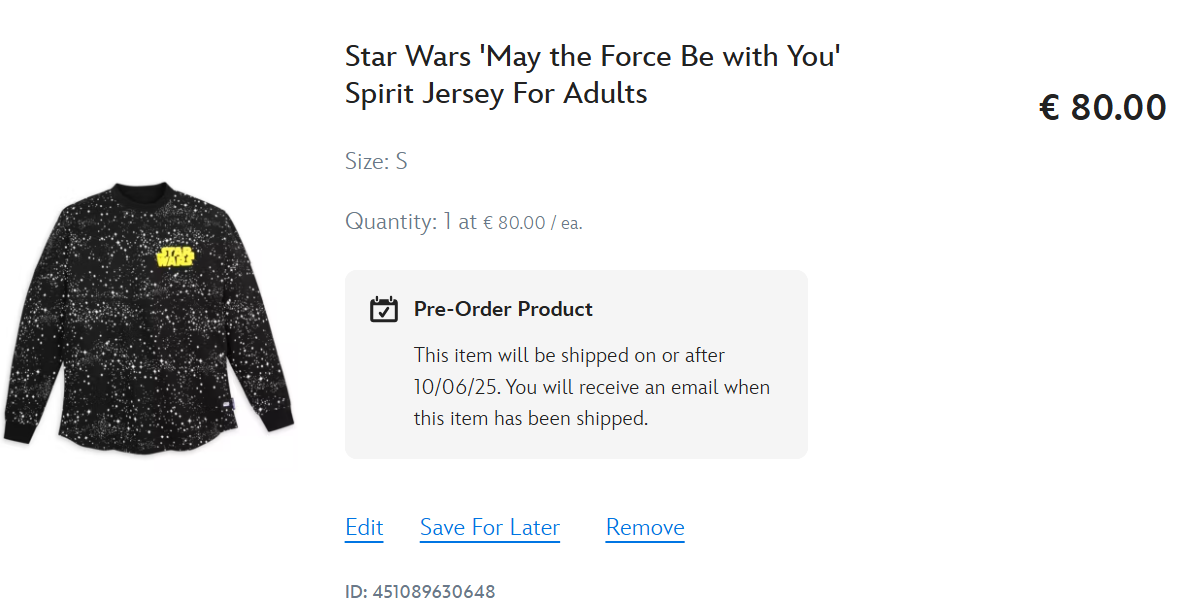Open the Star Wars spirit jersey title
1186x611 pixels.
(593, 75)
